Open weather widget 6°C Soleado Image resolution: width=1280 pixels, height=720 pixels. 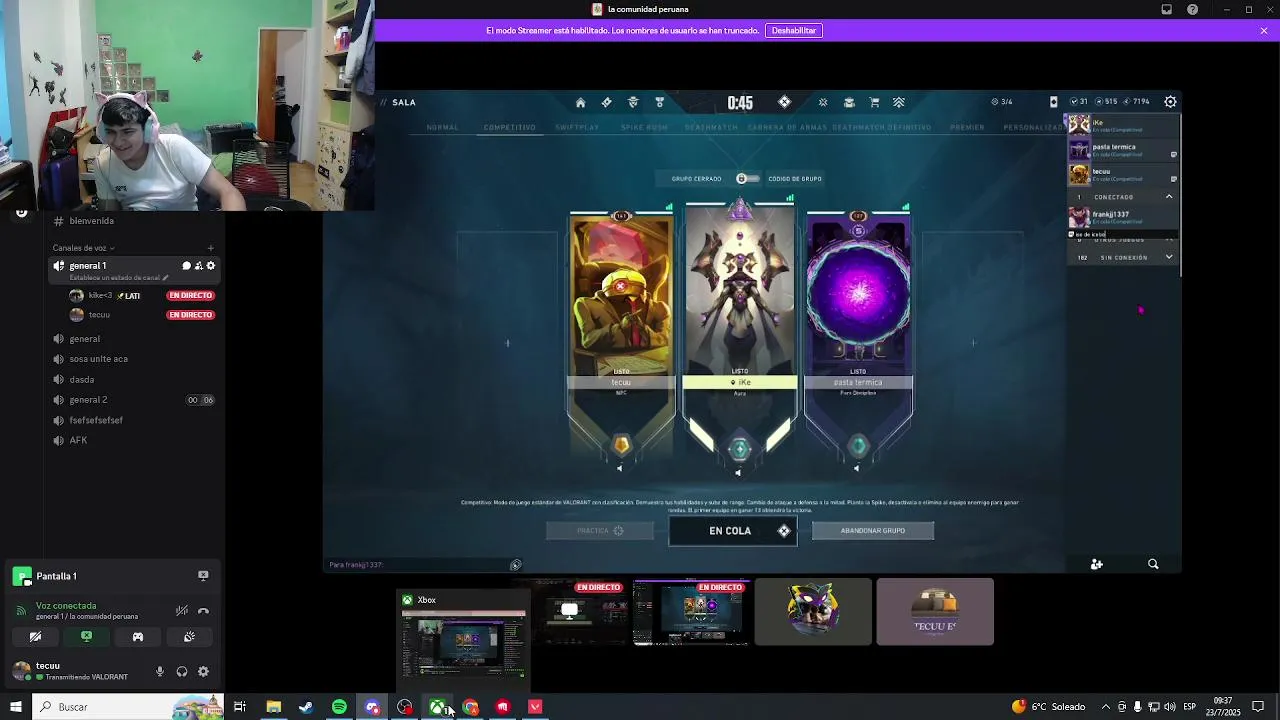[1048, 707]
